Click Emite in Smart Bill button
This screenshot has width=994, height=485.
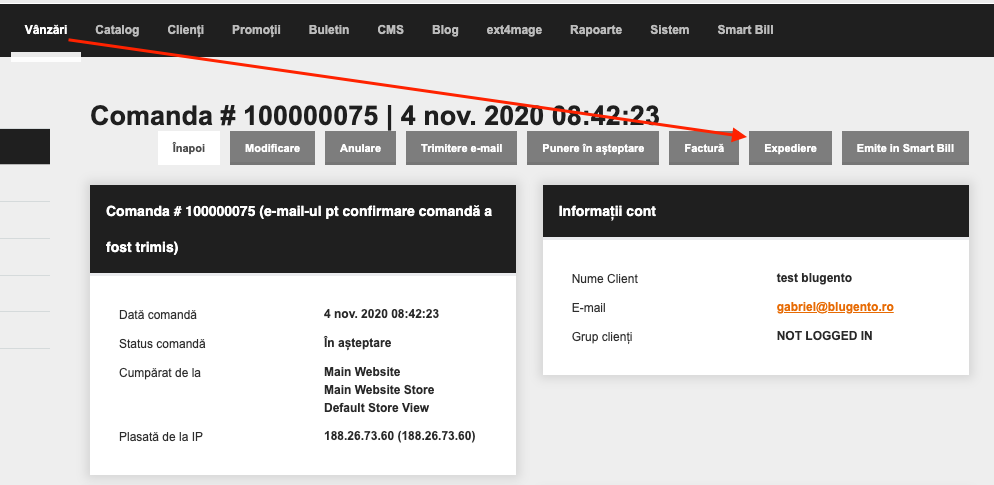point(905,148)
